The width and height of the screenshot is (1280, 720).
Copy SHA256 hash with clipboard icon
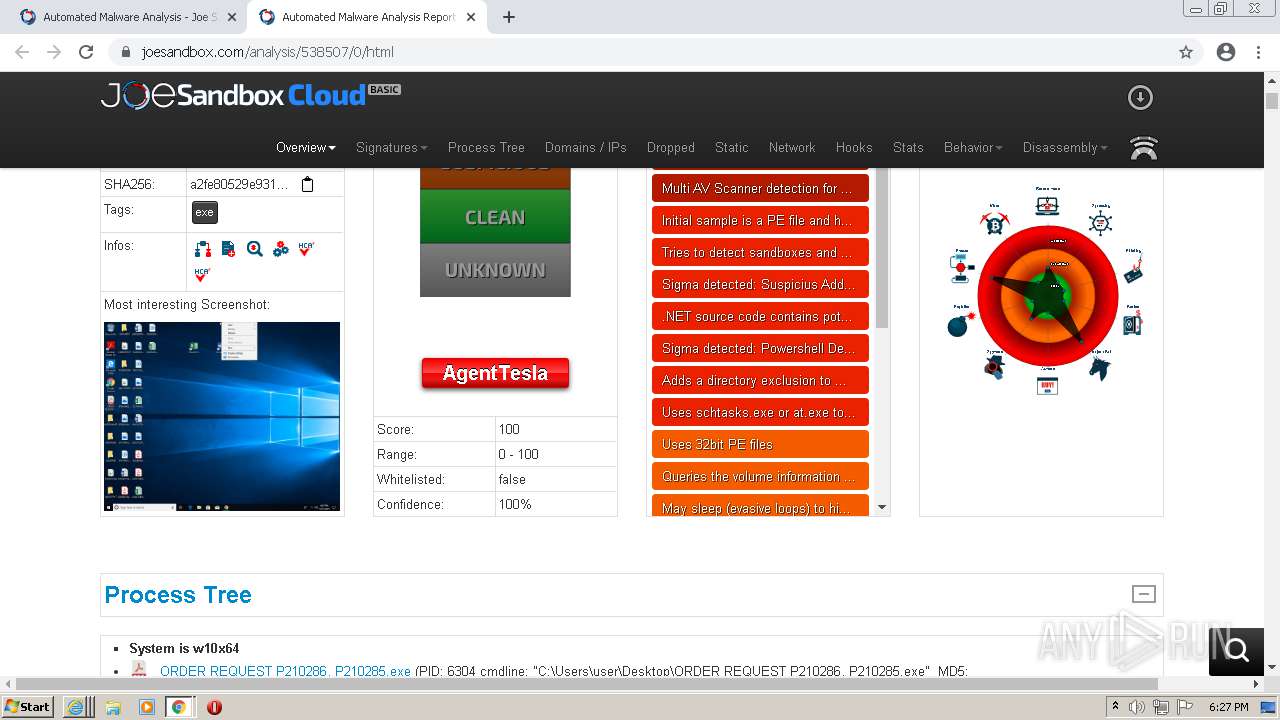308,184
